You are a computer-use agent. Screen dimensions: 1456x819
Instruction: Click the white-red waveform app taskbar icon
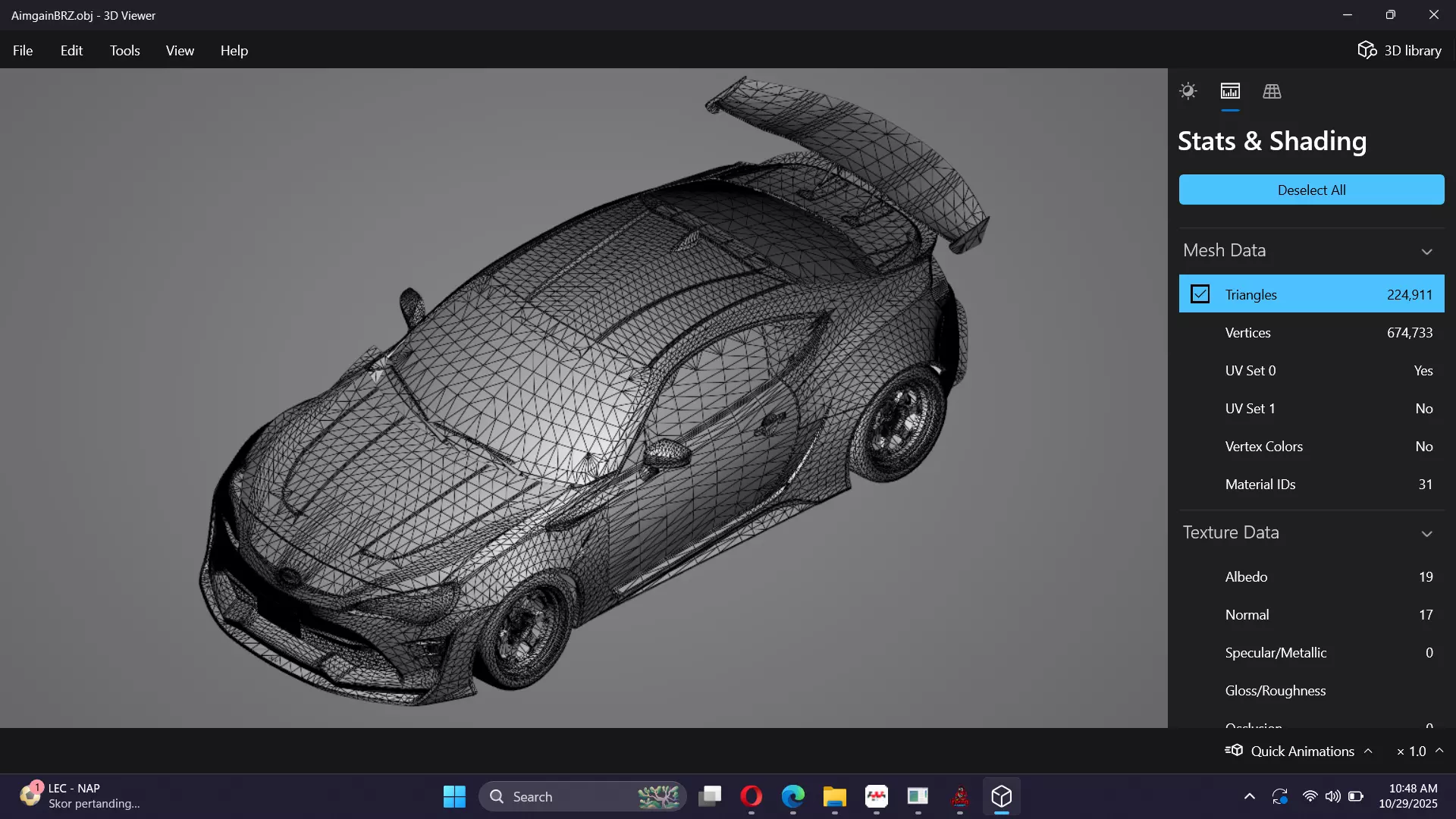pyautogui.click(x=877, y=796)
